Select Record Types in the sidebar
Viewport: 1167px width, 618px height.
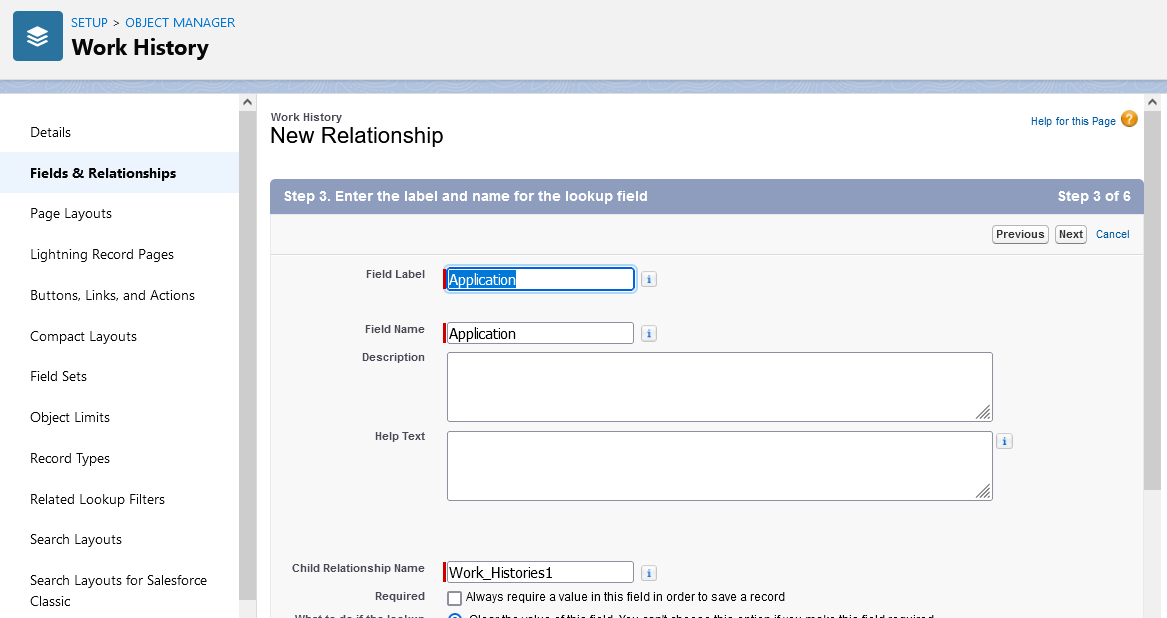(x=70, y=459)
